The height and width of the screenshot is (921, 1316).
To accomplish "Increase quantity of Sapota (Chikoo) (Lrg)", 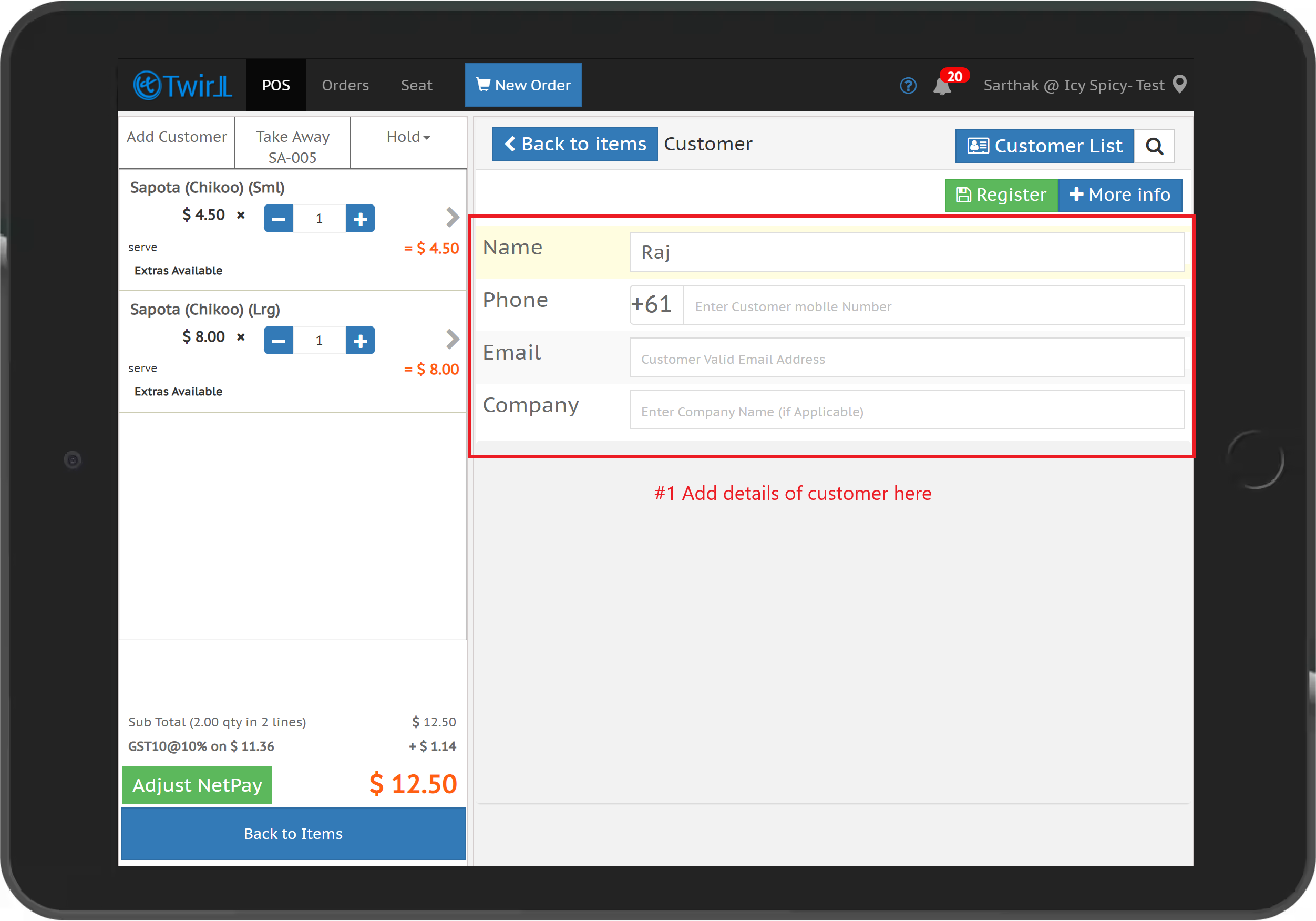I will (x=360, y=340).
